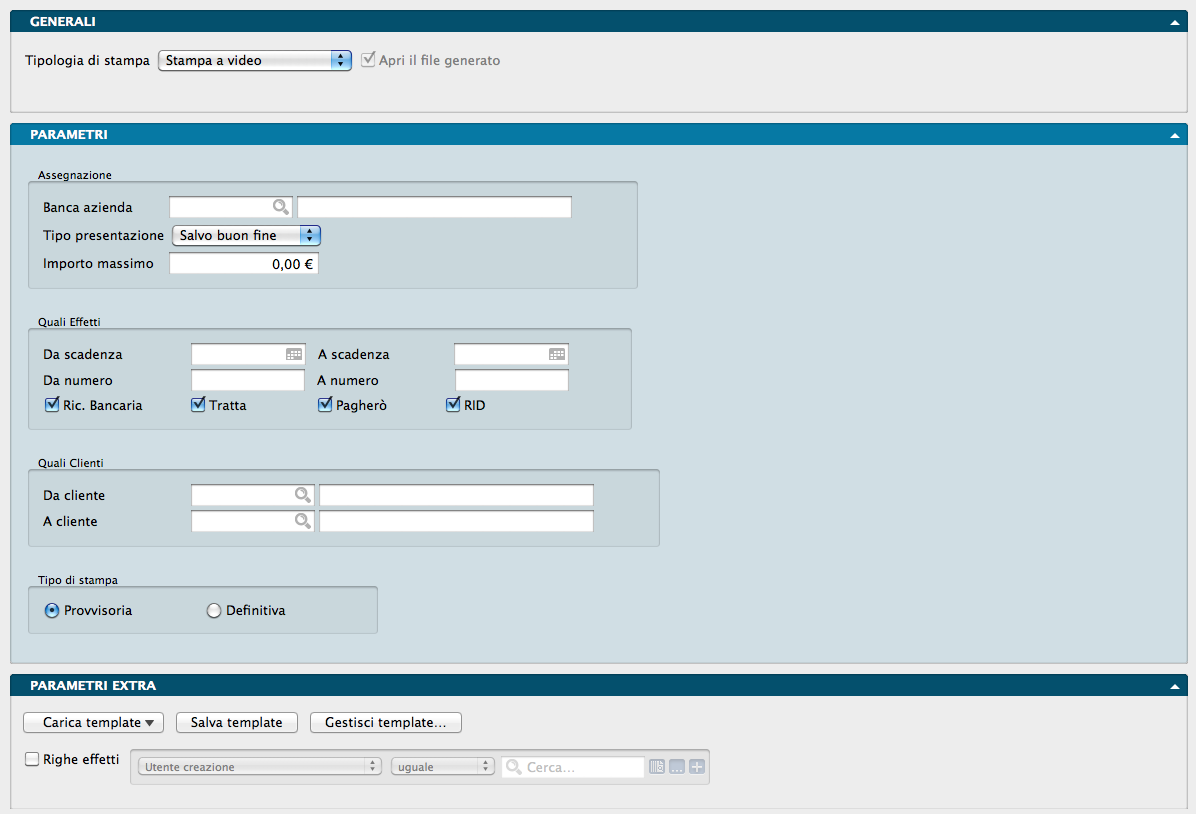
Task: Click the Da cliente lookup magnifier icon
Action: pos(302,495)
